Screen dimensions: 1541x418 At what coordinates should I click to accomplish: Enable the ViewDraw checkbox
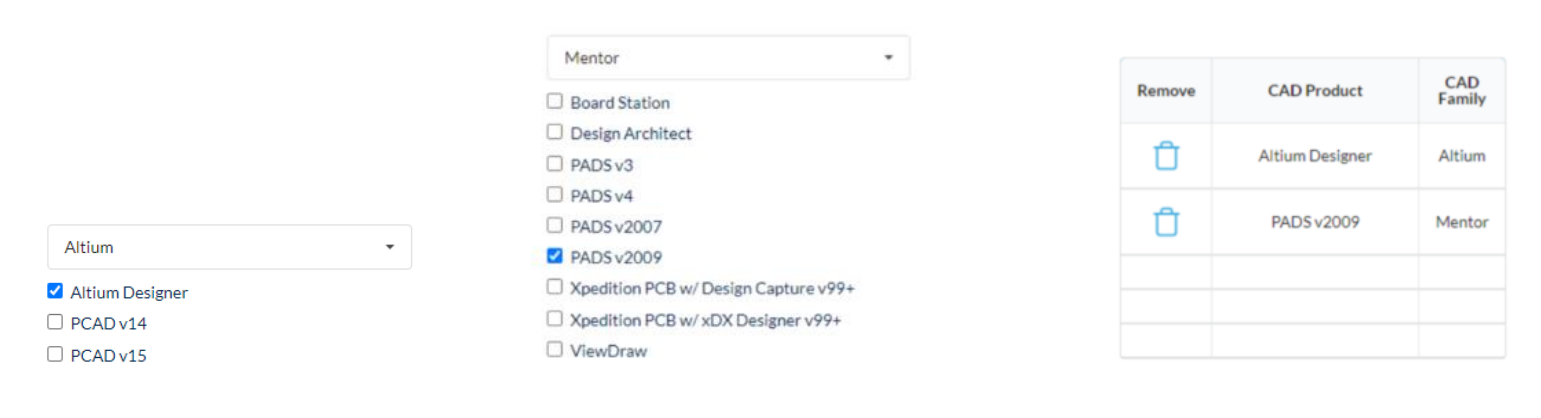[554, 350]
